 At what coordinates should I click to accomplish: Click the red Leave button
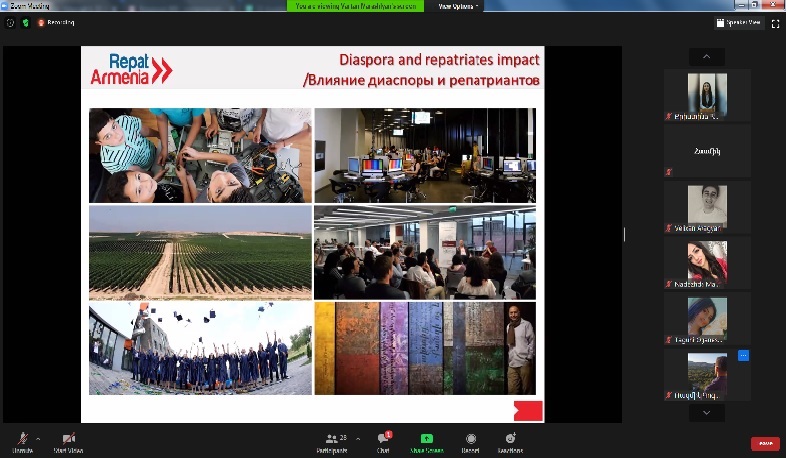click(x=765, y=443)
